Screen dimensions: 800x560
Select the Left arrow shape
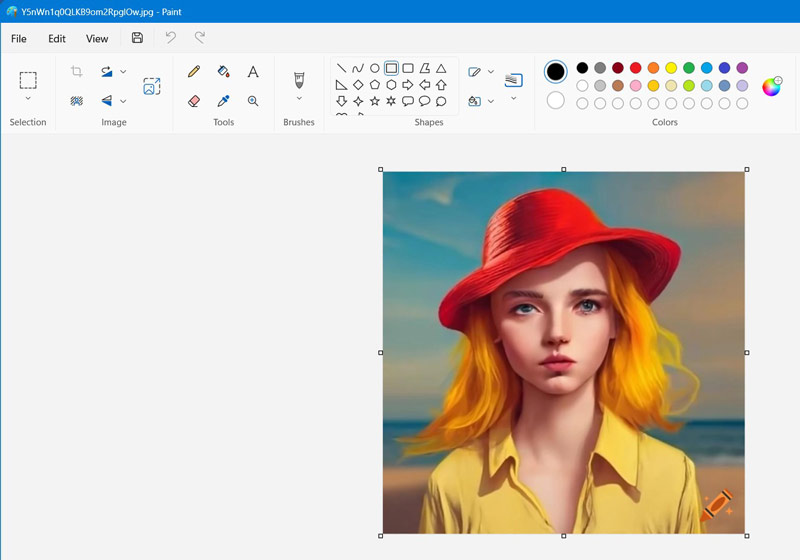[424, 85]
